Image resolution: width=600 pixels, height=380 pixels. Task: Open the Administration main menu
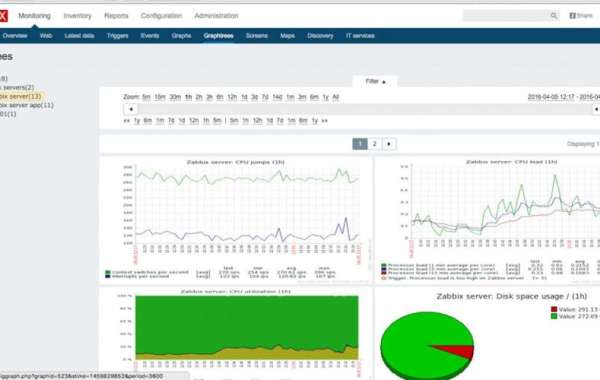216,16
